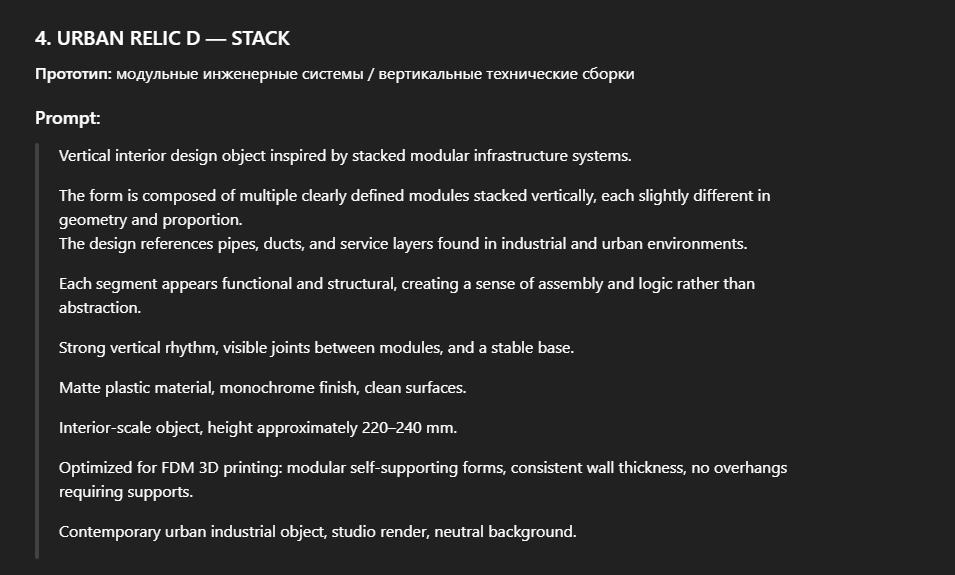Click the phrase "Optimized for FDM 3D printing"

click(168, 468)
